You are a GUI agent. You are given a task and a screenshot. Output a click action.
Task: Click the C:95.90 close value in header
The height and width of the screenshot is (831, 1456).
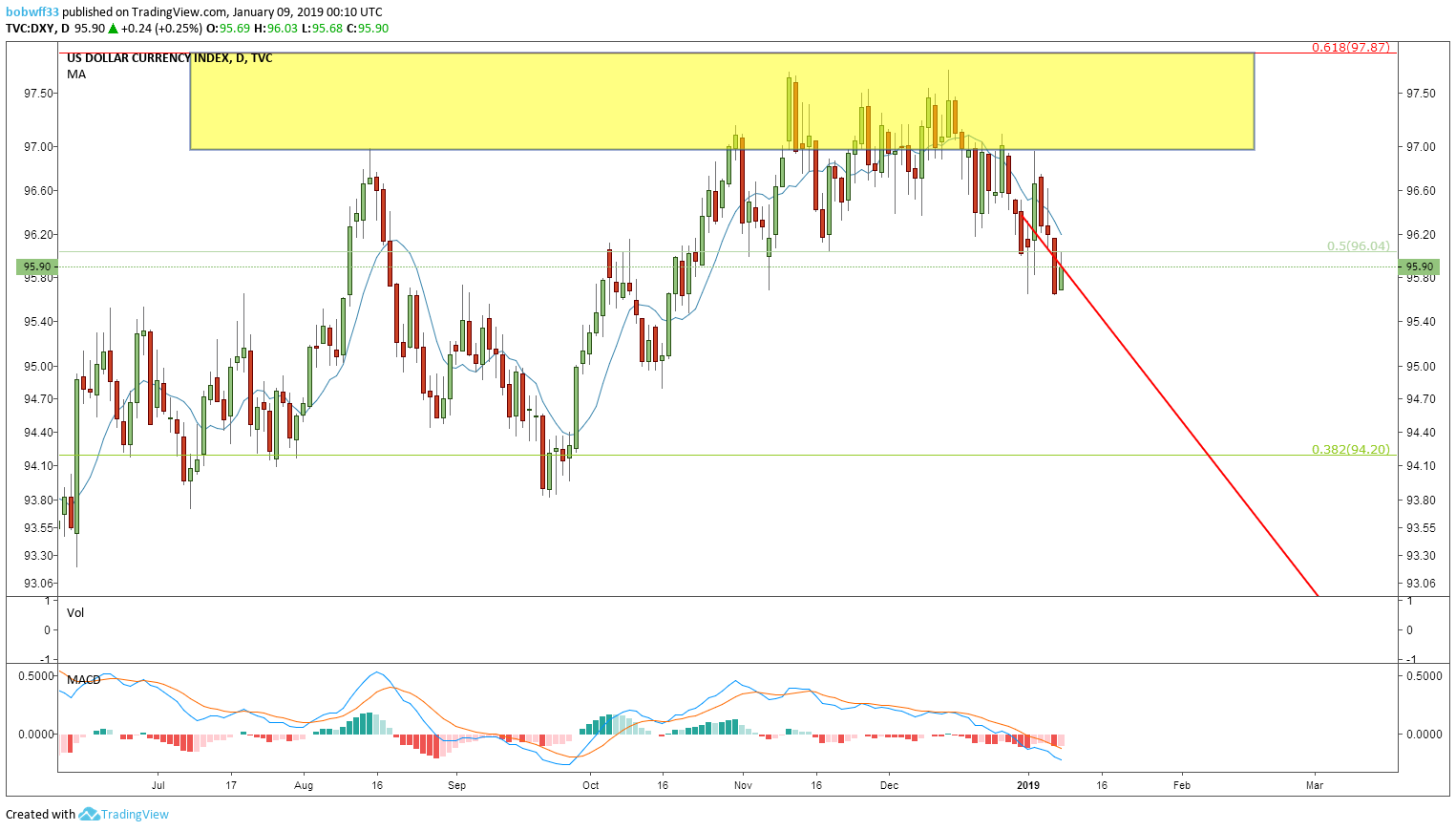(x=367, y=29)
